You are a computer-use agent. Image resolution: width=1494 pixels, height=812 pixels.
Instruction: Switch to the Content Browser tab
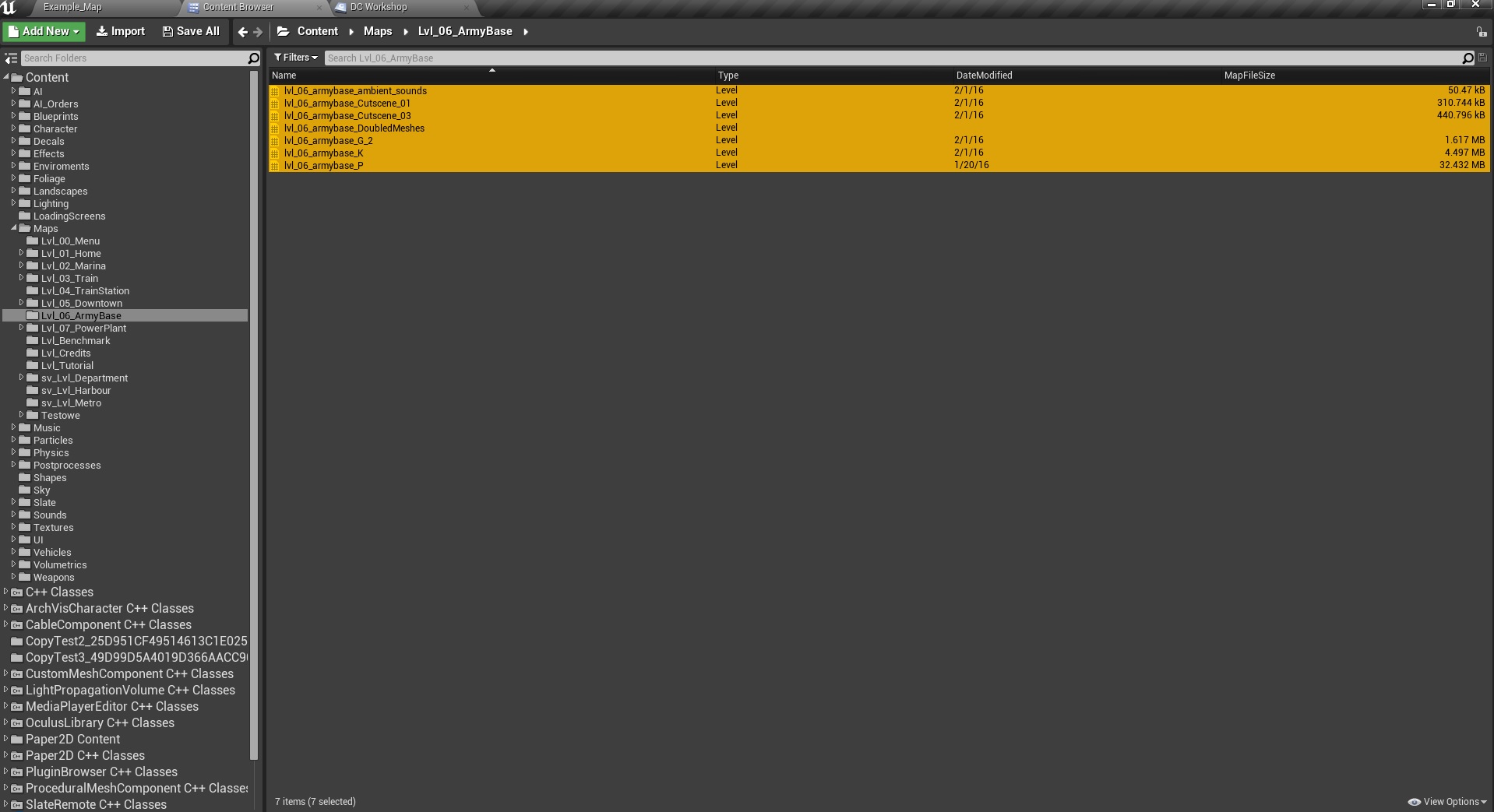pyautogui.click(x=238, y=7)
